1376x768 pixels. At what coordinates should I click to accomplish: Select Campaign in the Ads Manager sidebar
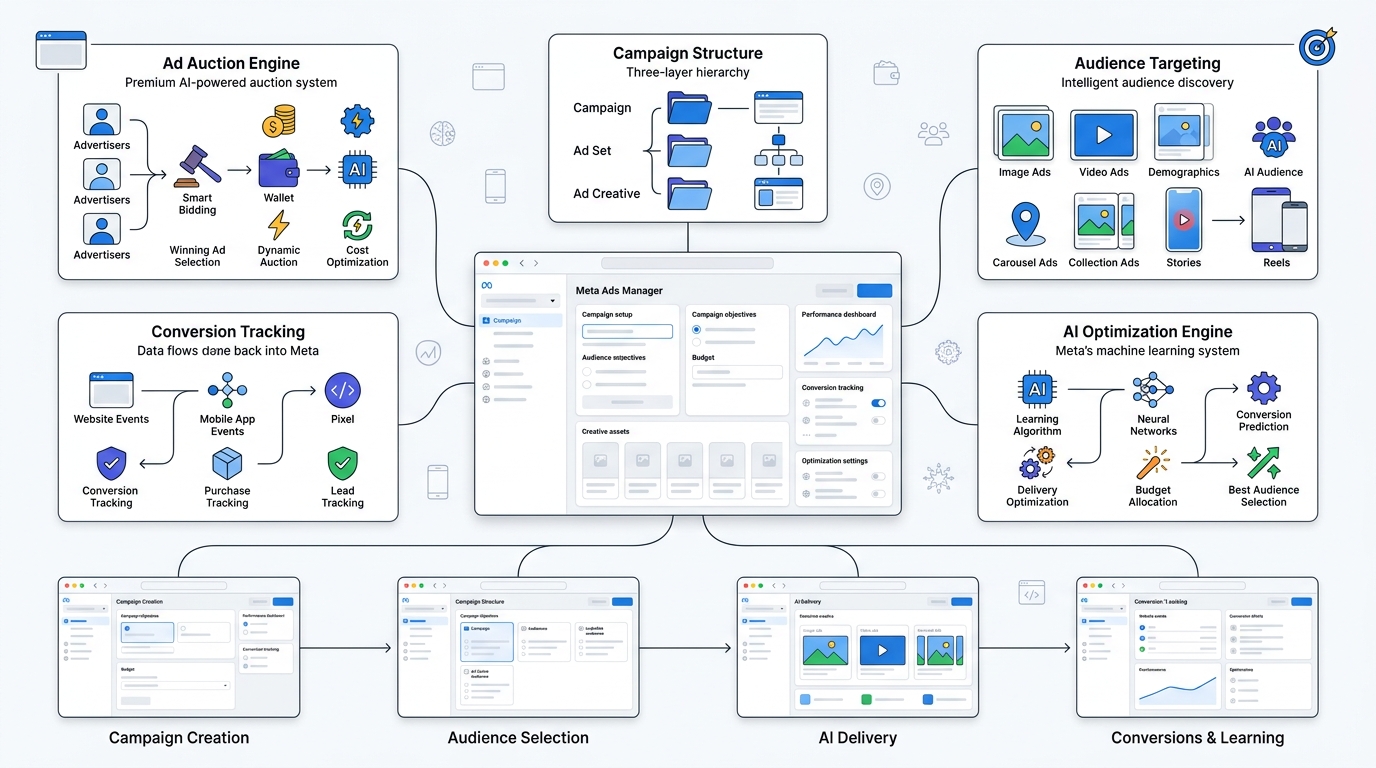tap(520, 321)
